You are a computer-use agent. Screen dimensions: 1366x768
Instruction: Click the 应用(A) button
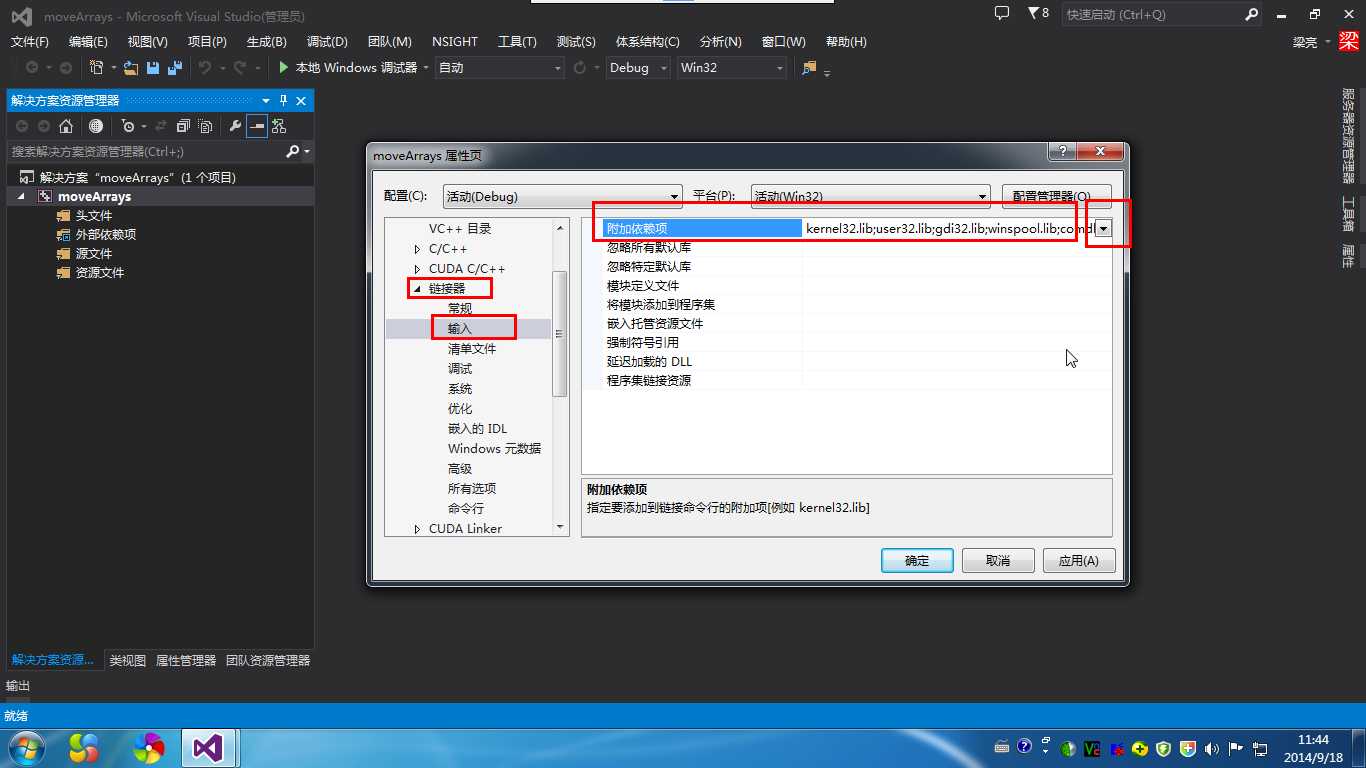click(1079, 561)
